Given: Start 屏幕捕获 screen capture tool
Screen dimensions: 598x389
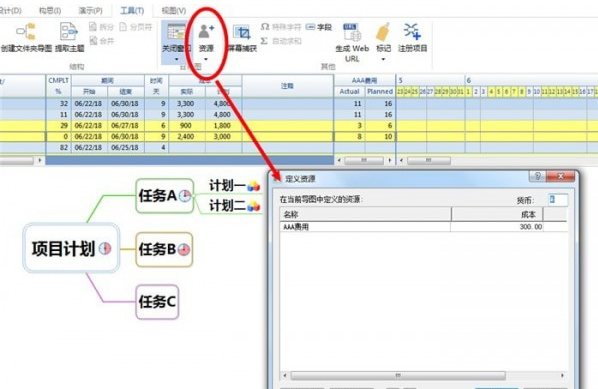Looking at the screenshot, I should tap(242, 33).
